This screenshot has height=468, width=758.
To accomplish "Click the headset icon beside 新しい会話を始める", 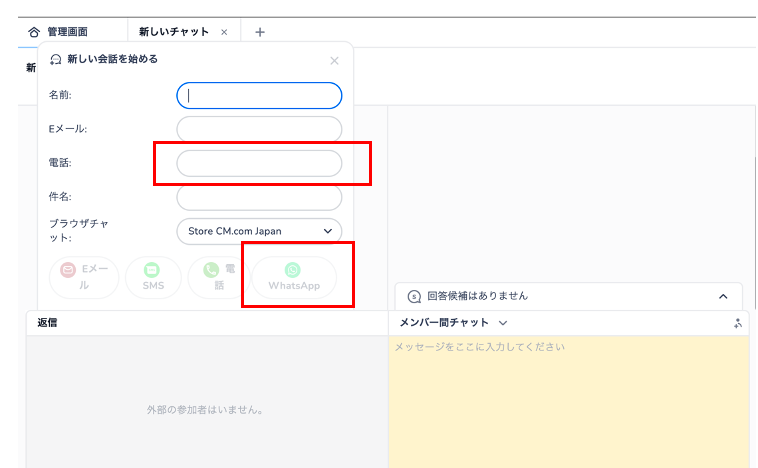I will point(56,59).
